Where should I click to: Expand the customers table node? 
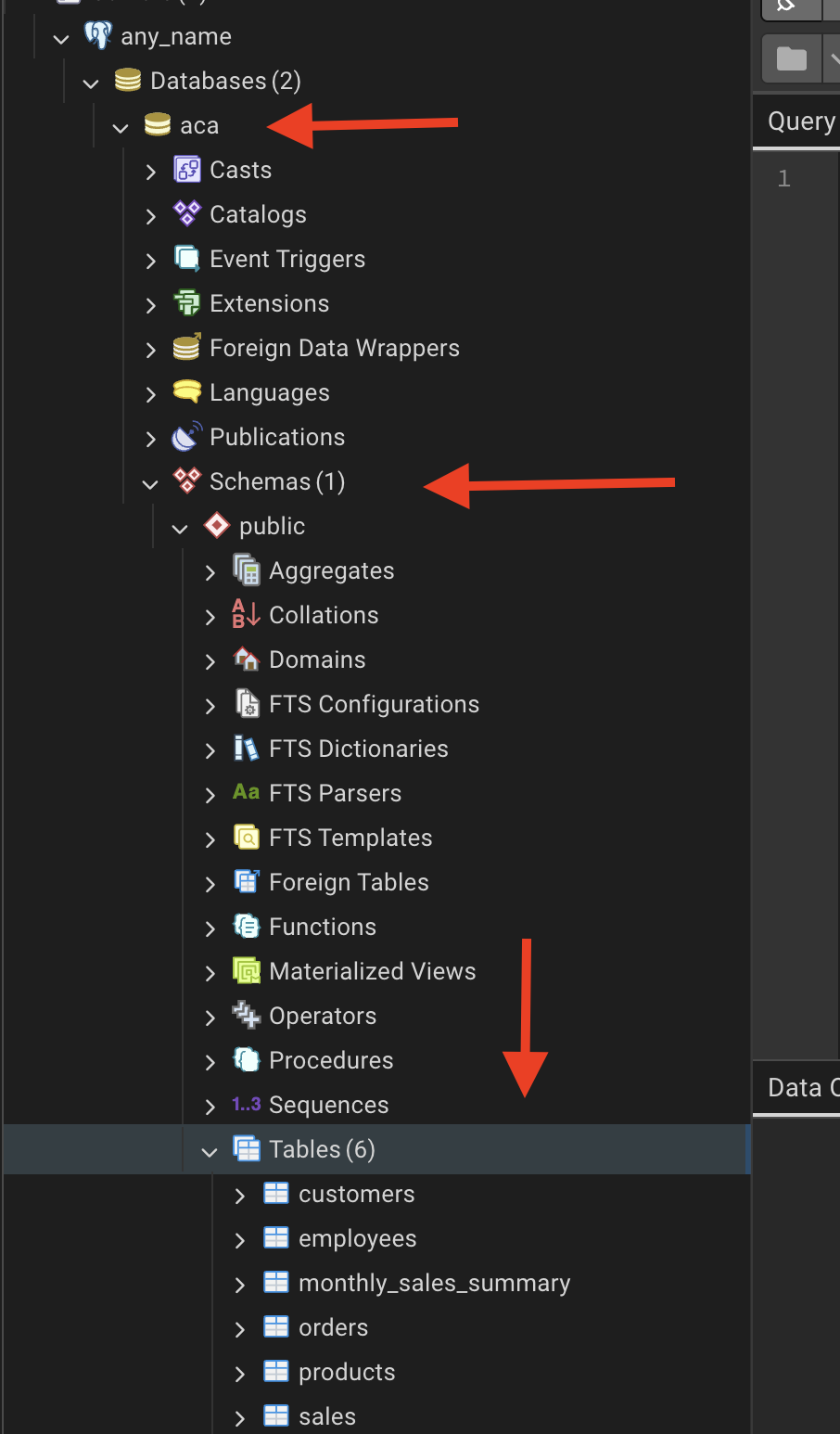239,1196
